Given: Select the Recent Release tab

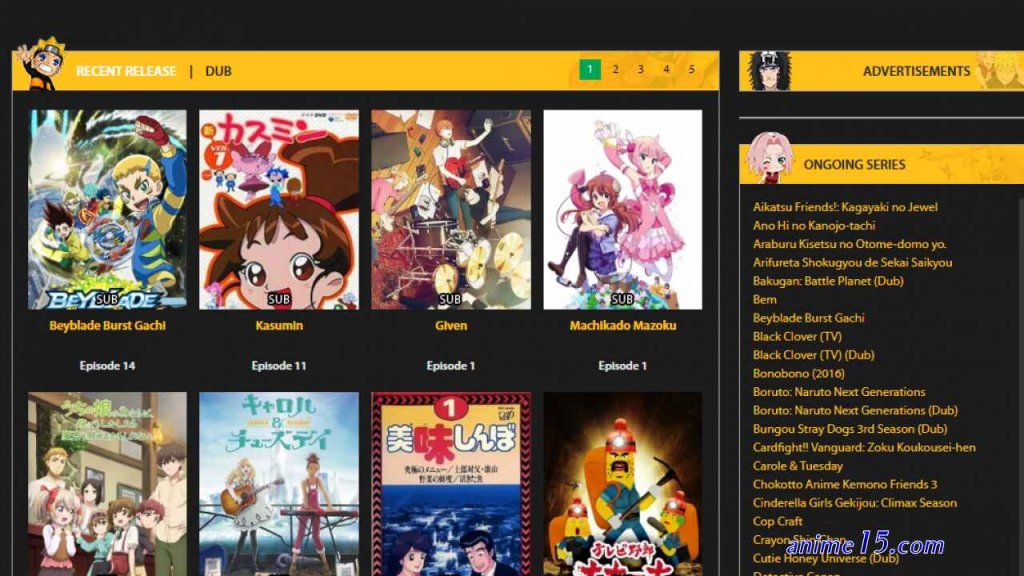Looking at the screenshot, I should [126, 71].
